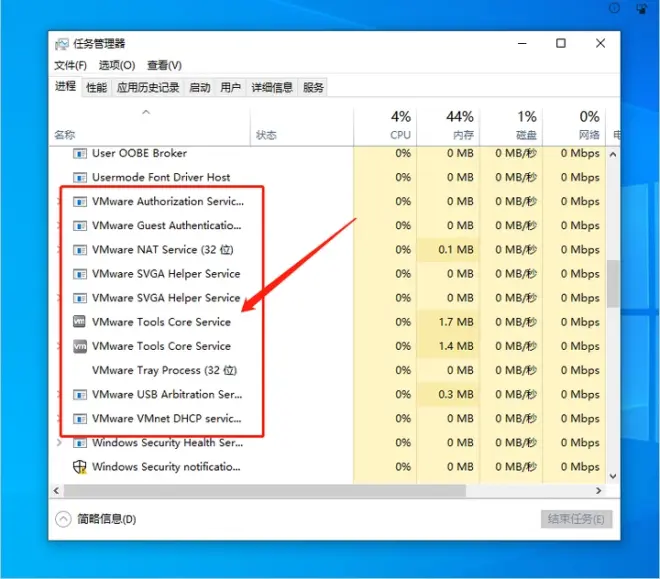The width and height of the screenshot is (660, 579).
Task: Minimize the Task Manager window
Action: pos(522,43)
